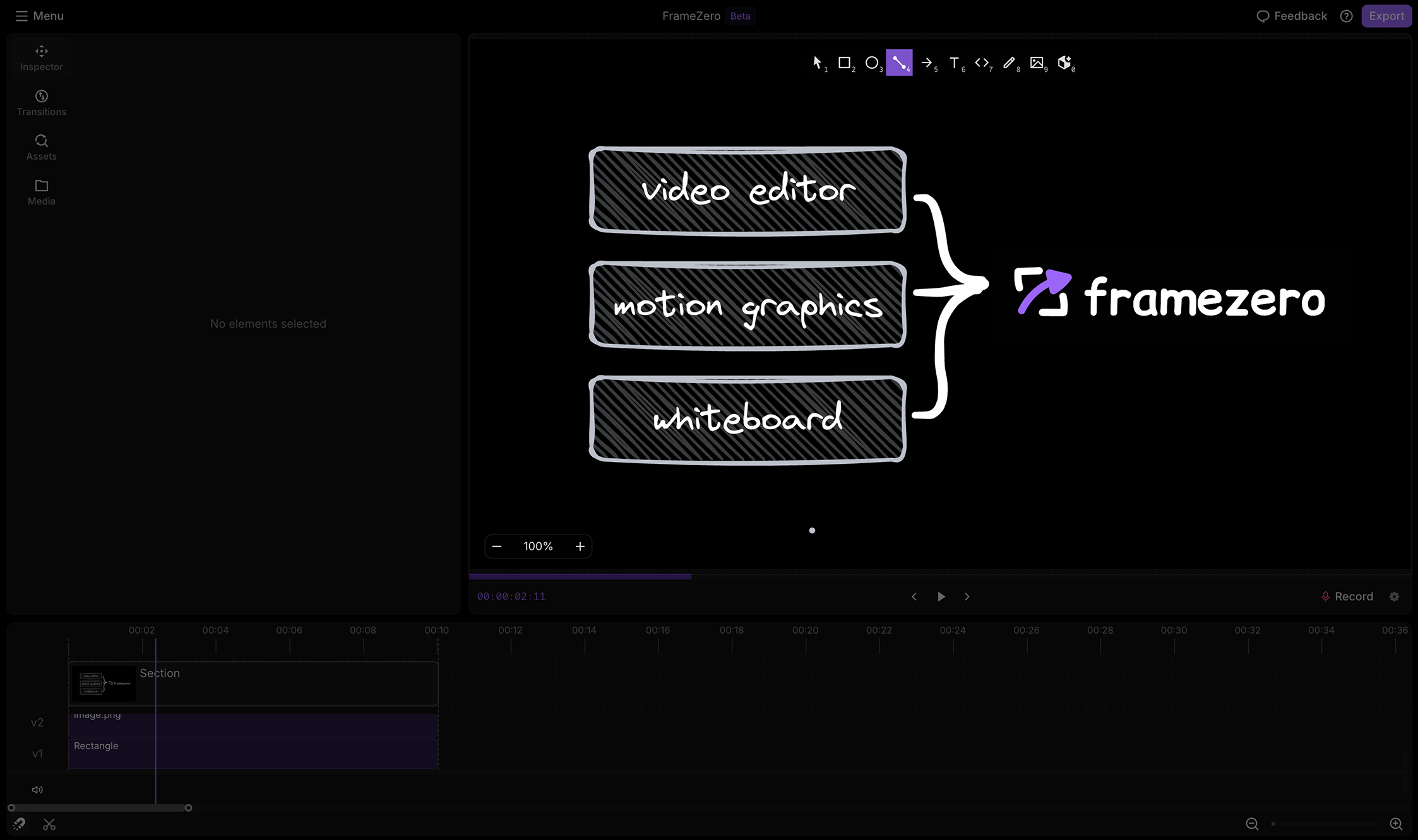Select the Section clip on the timeline
This screenshot has width=1418, height=840.
tap(253, 683)
